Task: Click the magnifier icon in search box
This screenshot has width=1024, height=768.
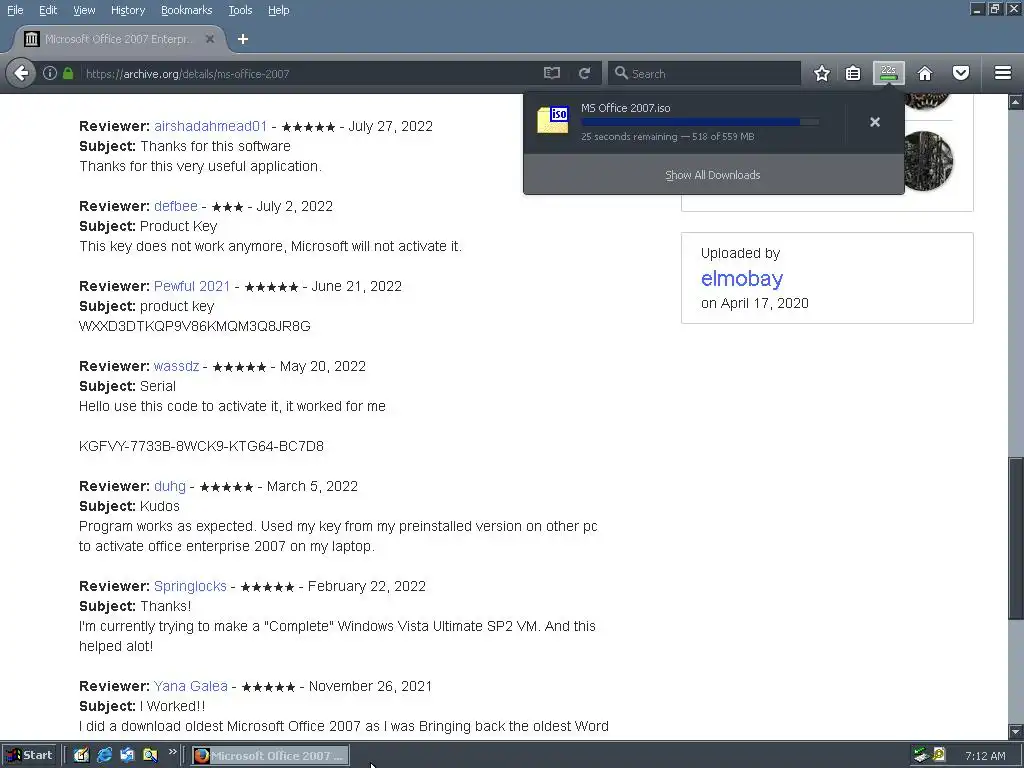Action: coord(621,73)
